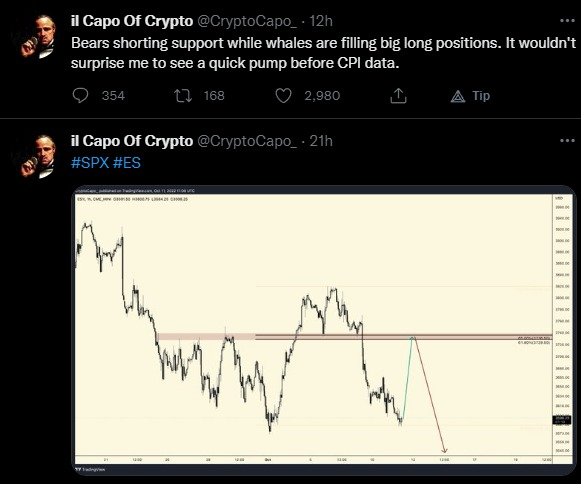Image resolution: width=581 pixels, height=484 pixels.
Task: Open il Capo Of Crypto name on first tweet
Action: [132, 21]
